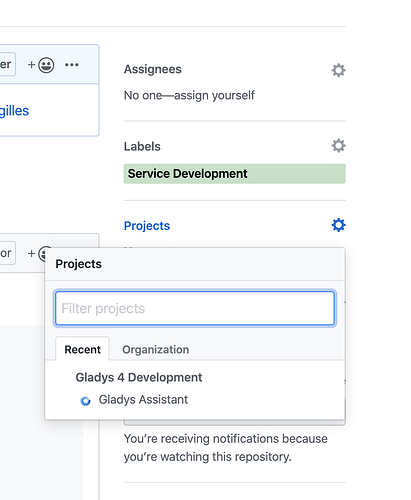Toggle the blue Projects sidebar heading
The height and width of the screenshot is (500, 411).
coord(147,226)
